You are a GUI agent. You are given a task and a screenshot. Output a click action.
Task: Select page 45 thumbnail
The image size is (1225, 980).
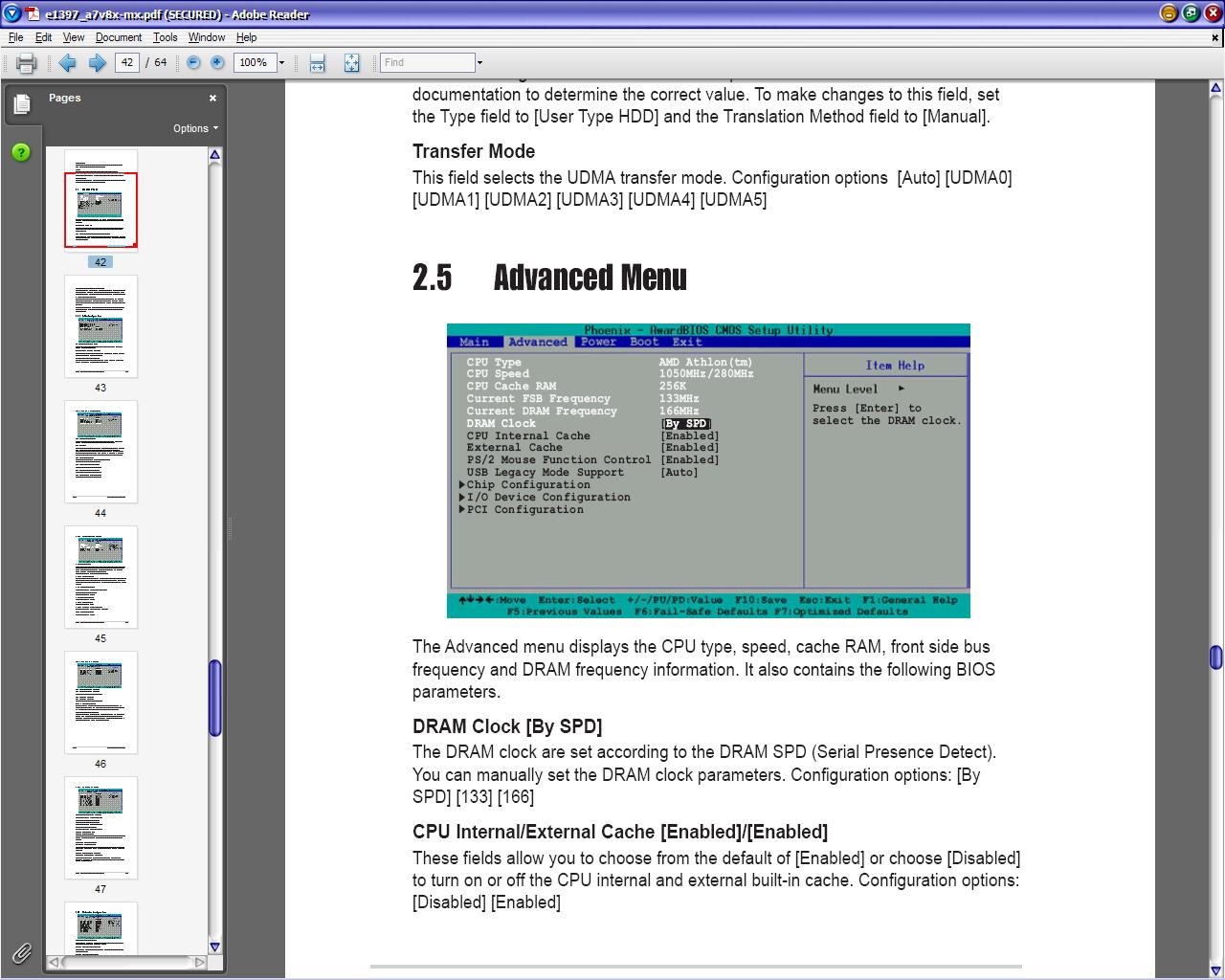pyautogui.click(x=100, y=577)
